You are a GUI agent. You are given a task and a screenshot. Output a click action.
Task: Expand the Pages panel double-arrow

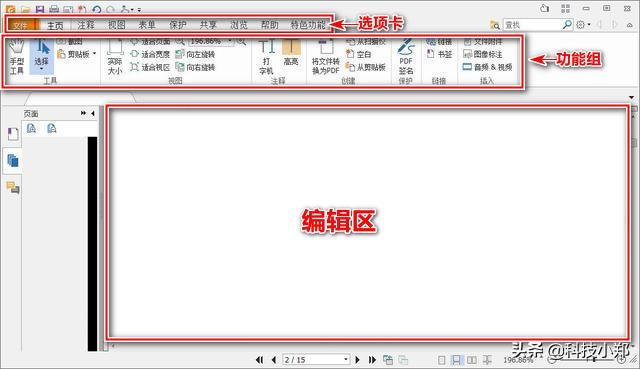tap(83, 113)
